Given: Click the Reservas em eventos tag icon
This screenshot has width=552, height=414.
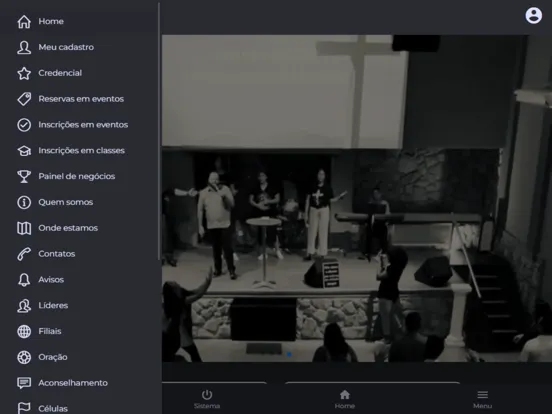Looking at the screenshot, I should click(x=24, y=99).
